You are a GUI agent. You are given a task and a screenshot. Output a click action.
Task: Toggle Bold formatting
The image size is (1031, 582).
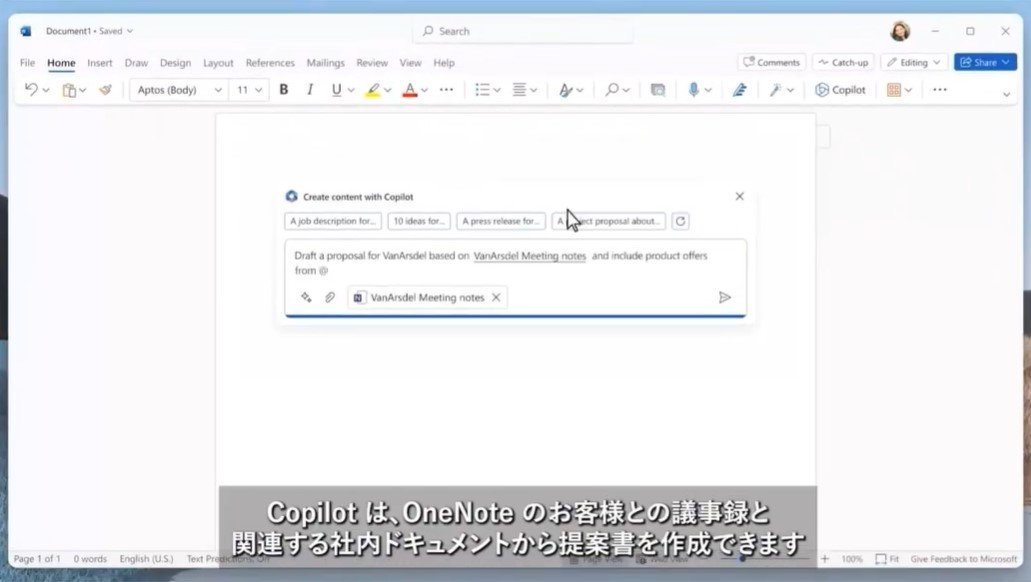(x=284, y=89)
